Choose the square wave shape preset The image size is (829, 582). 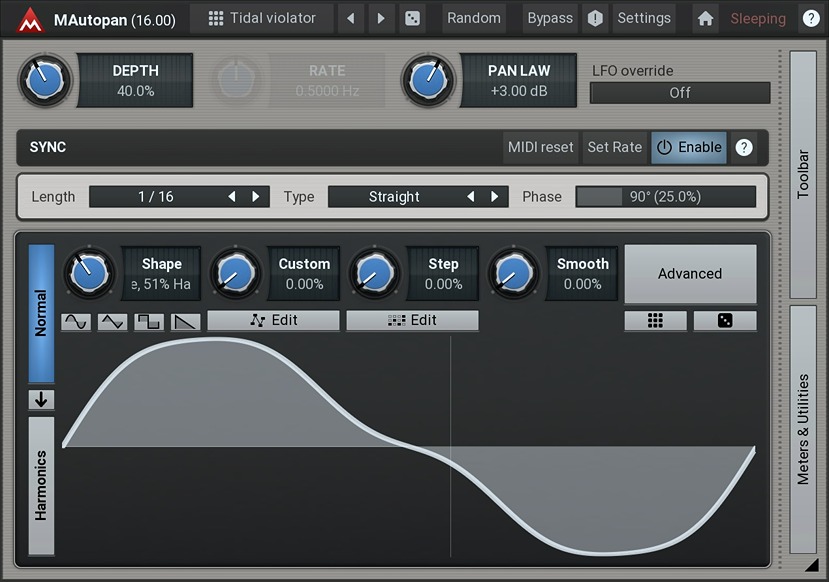point(149,322)
